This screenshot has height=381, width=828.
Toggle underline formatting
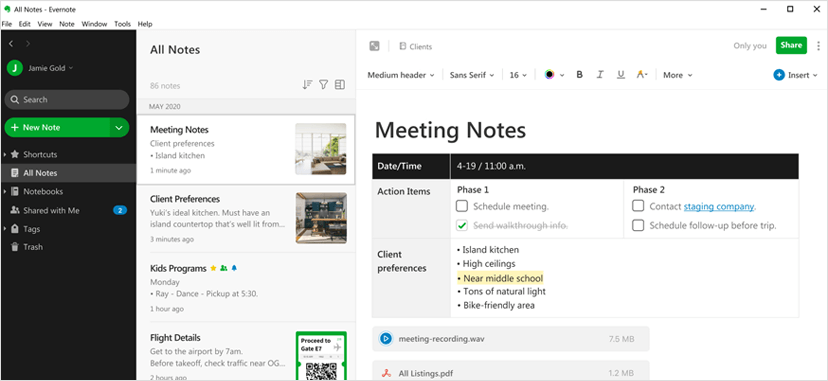pyautogui.click(x=621, y=75)
